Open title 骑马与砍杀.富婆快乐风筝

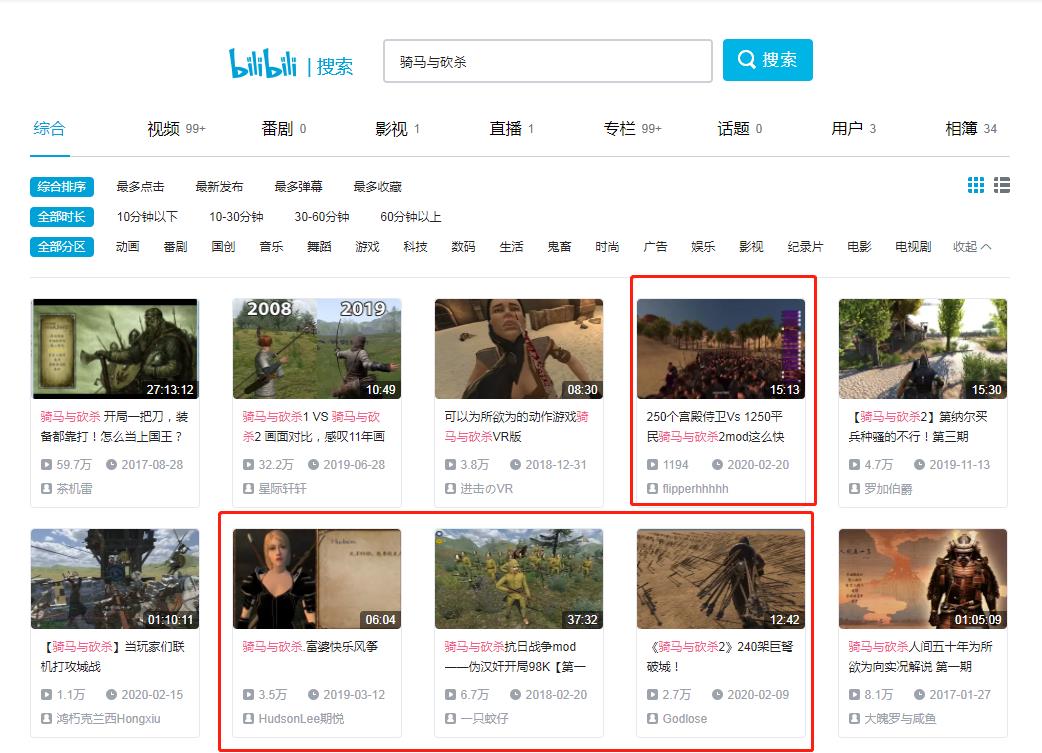tap(310, 647)
